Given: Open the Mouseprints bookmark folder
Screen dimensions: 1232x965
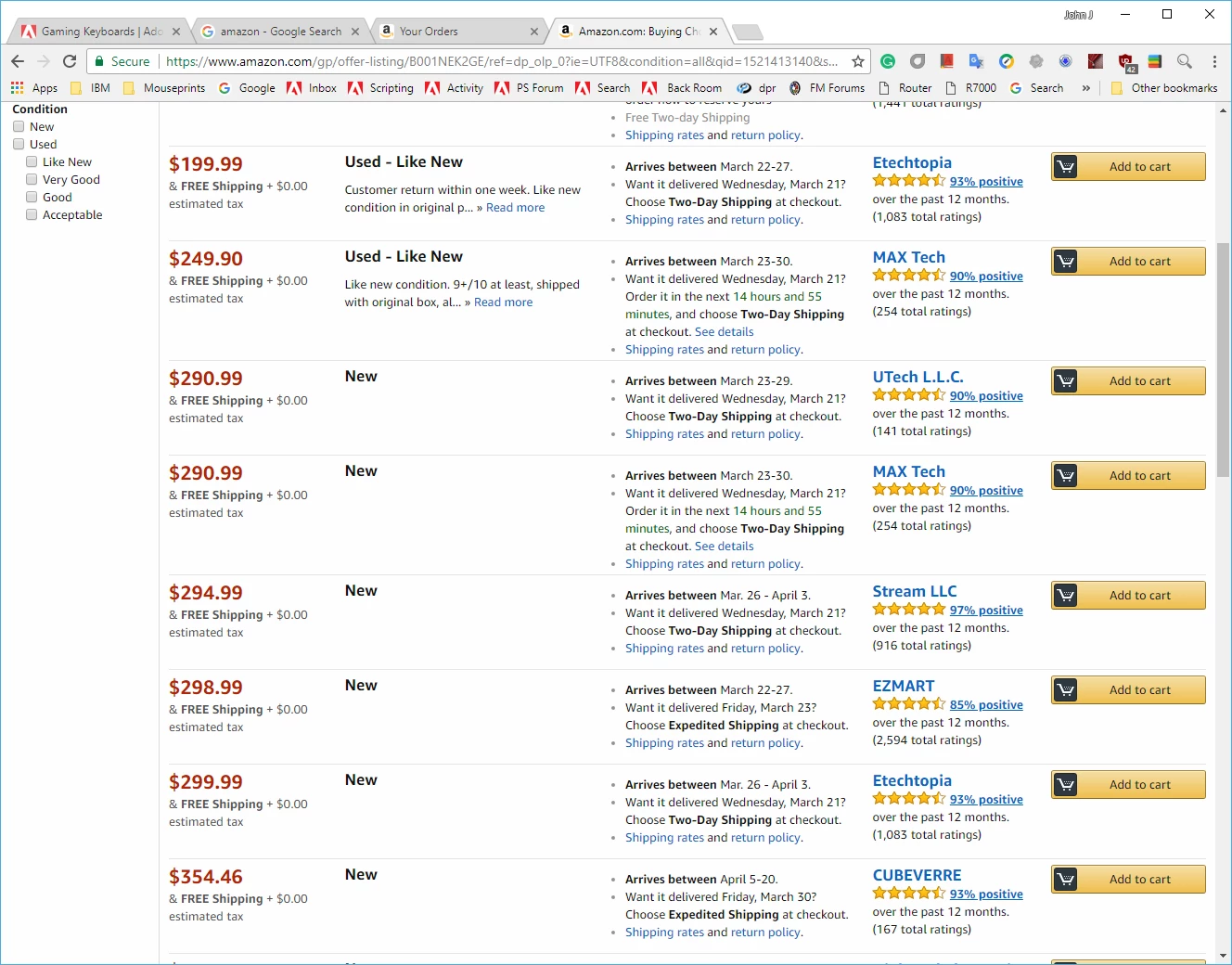Looking at the screenshot, I should click(163, 88).
